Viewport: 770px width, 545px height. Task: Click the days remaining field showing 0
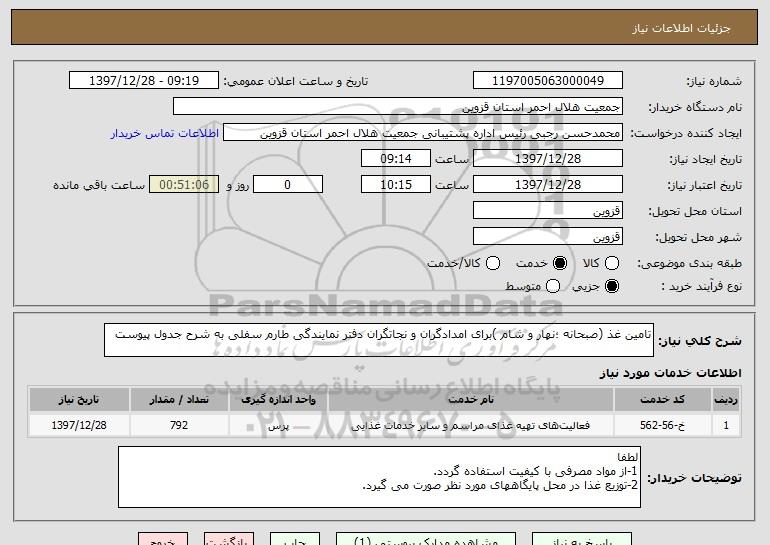point(288,185)
